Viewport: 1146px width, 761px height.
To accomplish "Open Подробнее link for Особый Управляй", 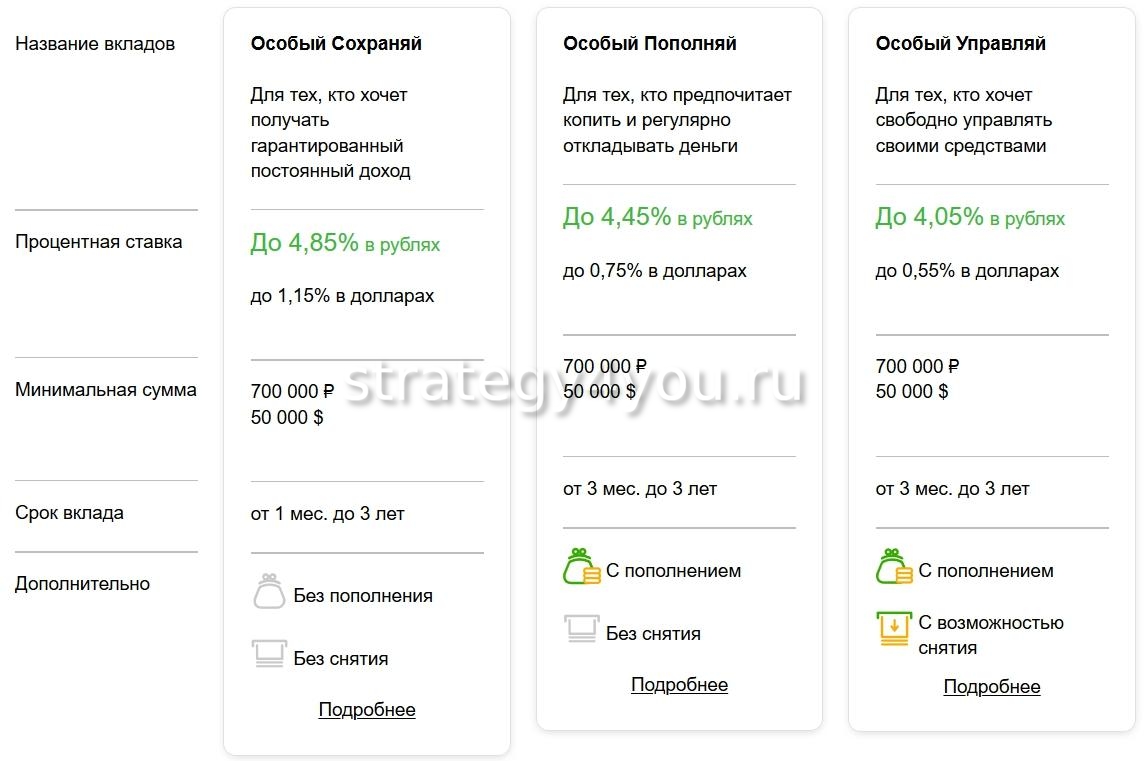I will pyautogui.click(x=992, y=687).
